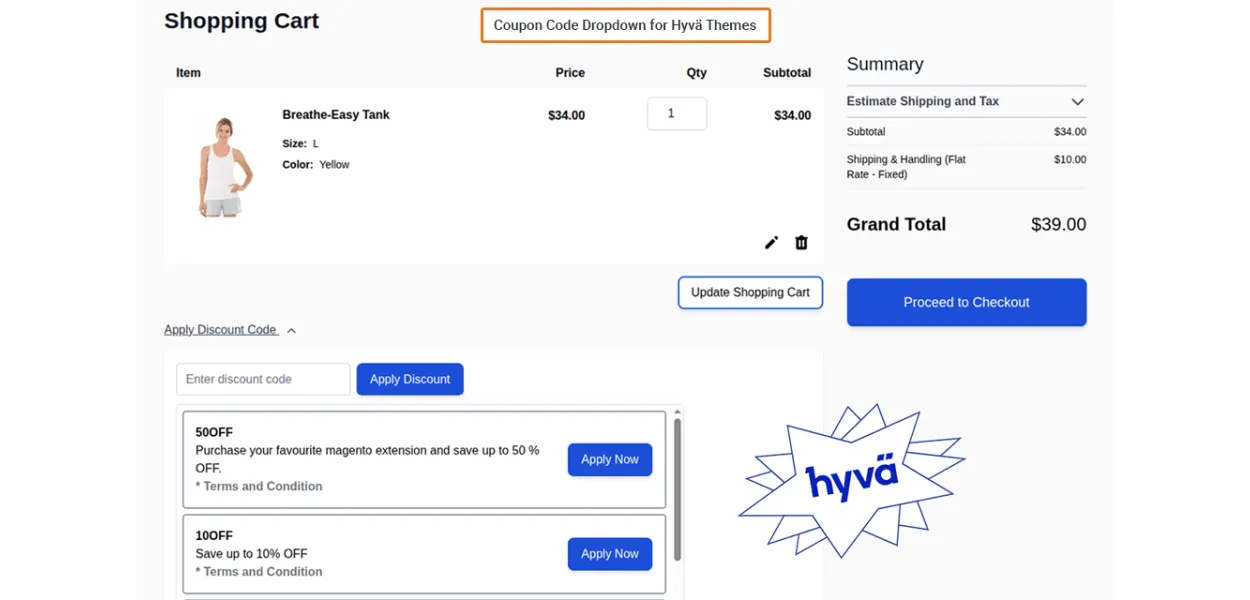Focus the Enter discount code field
The width and height of the screenshot is (1250, 600).
coord(263,380)
